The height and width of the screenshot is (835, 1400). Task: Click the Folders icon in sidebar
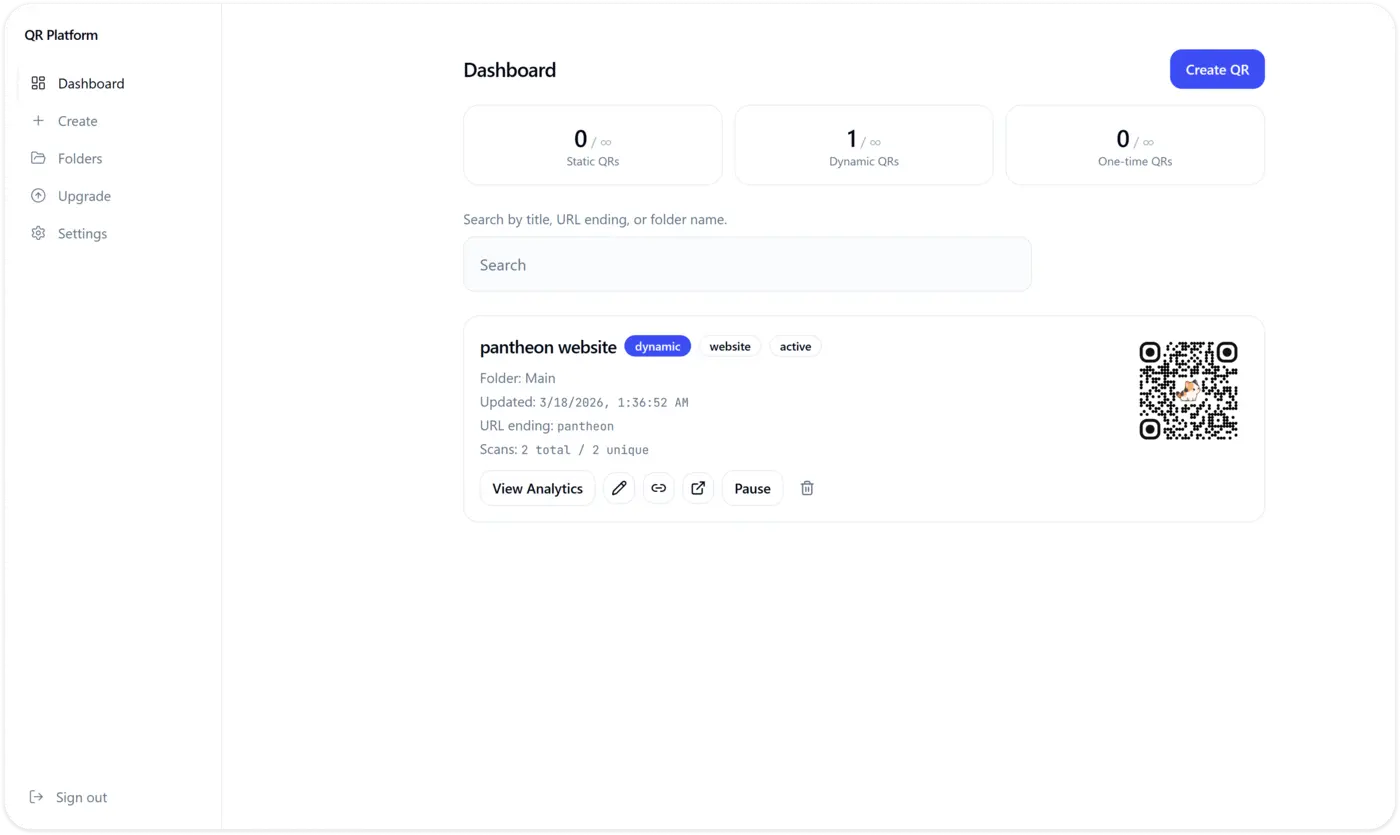coord(38,158)
